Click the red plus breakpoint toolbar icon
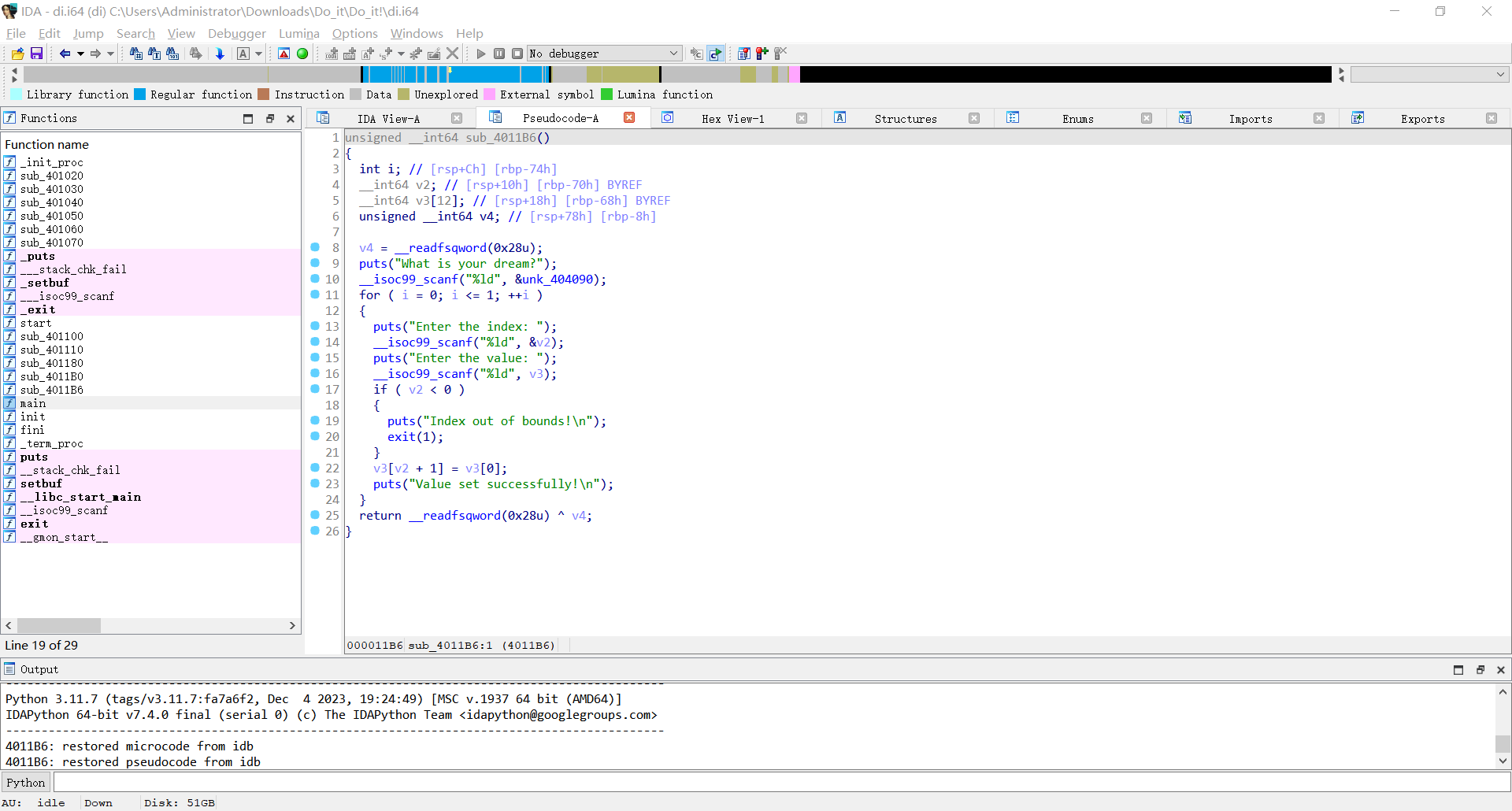The image size is (1512, 811). tap(762, 54)
